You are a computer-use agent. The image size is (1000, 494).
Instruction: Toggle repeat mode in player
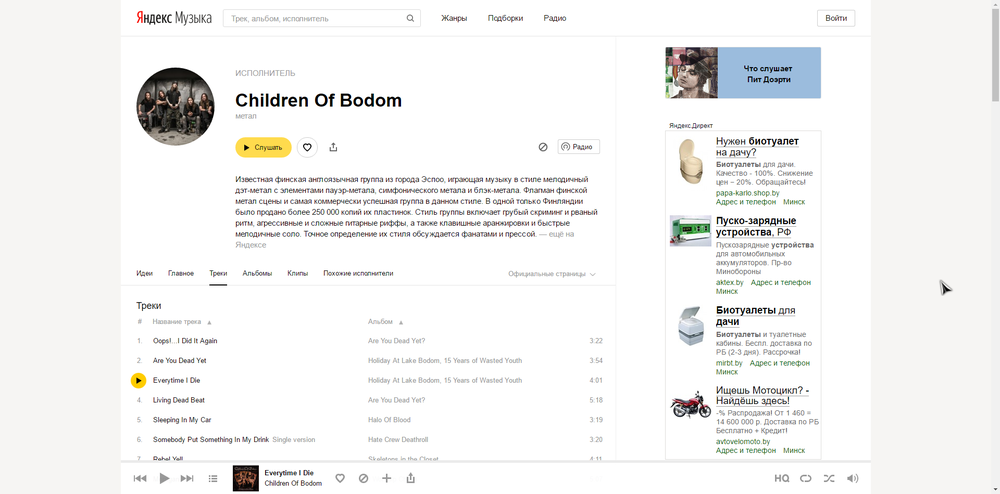click(805, 478)
